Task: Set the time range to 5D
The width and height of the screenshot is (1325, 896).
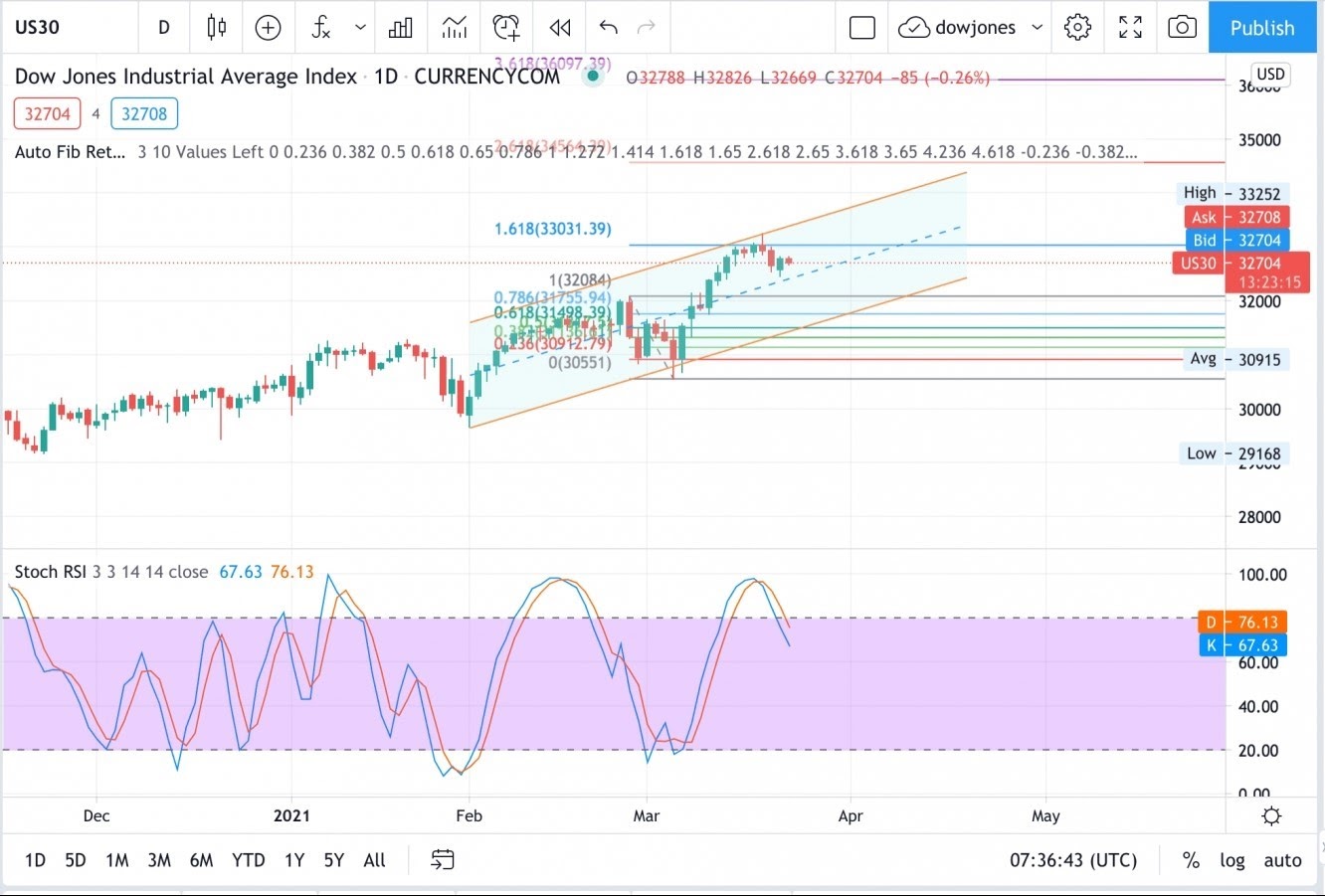Action: pos(76,860)
